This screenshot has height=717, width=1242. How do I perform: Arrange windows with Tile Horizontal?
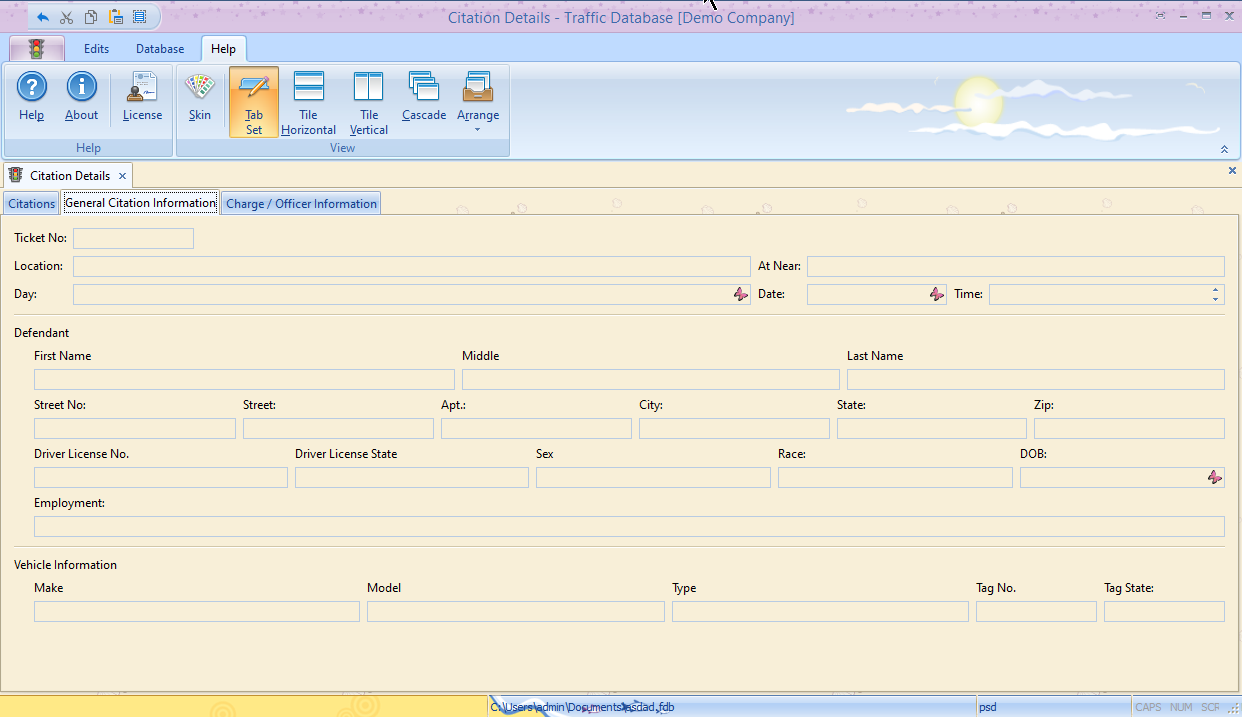[x=308, y=102]
